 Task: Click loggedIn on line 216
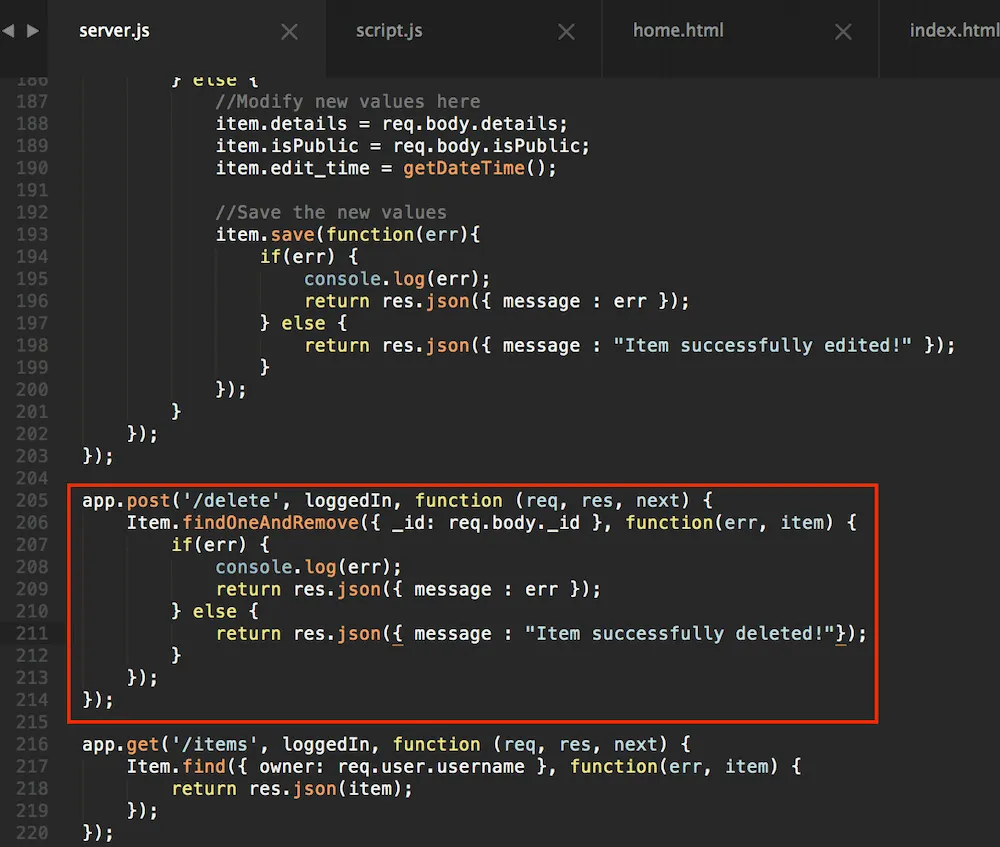tap(326, 744)
